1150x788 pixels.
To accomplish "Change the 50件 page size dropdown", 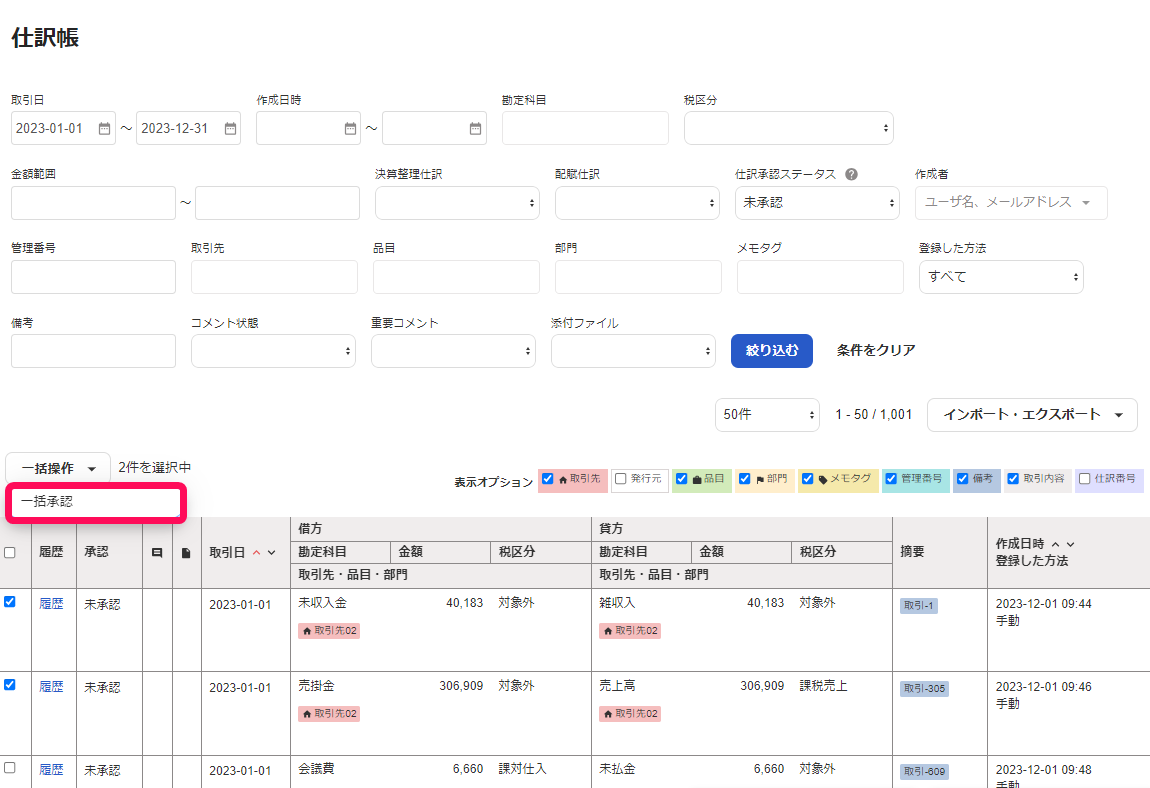I will point(767,415).
